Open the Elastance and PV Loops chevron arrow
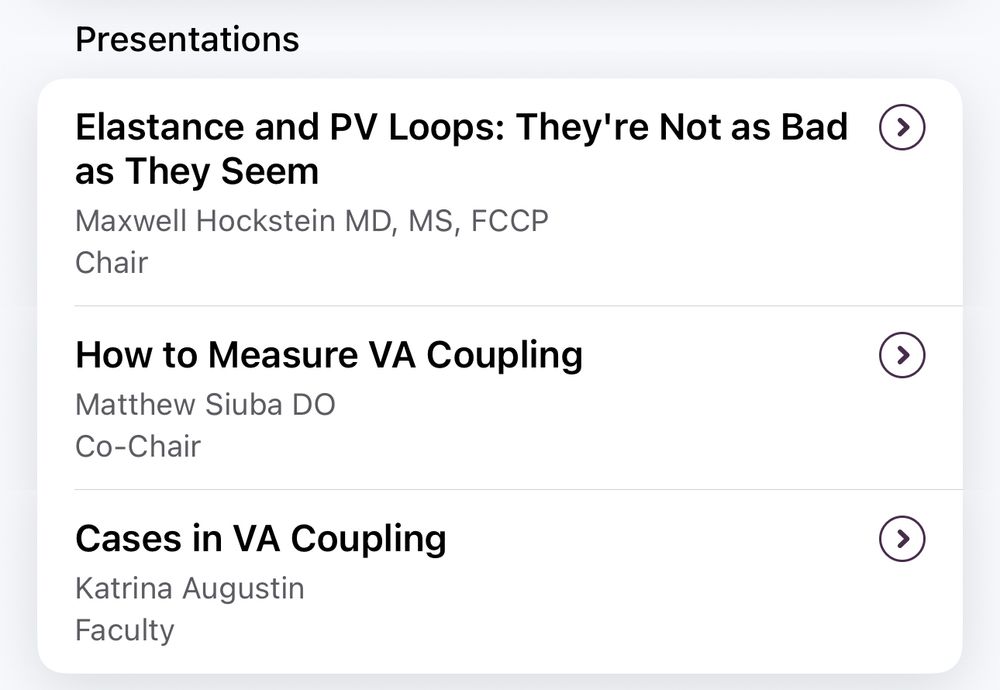Image resolution: width=1000 pixels, height=690 pixels. pos(902,127)
